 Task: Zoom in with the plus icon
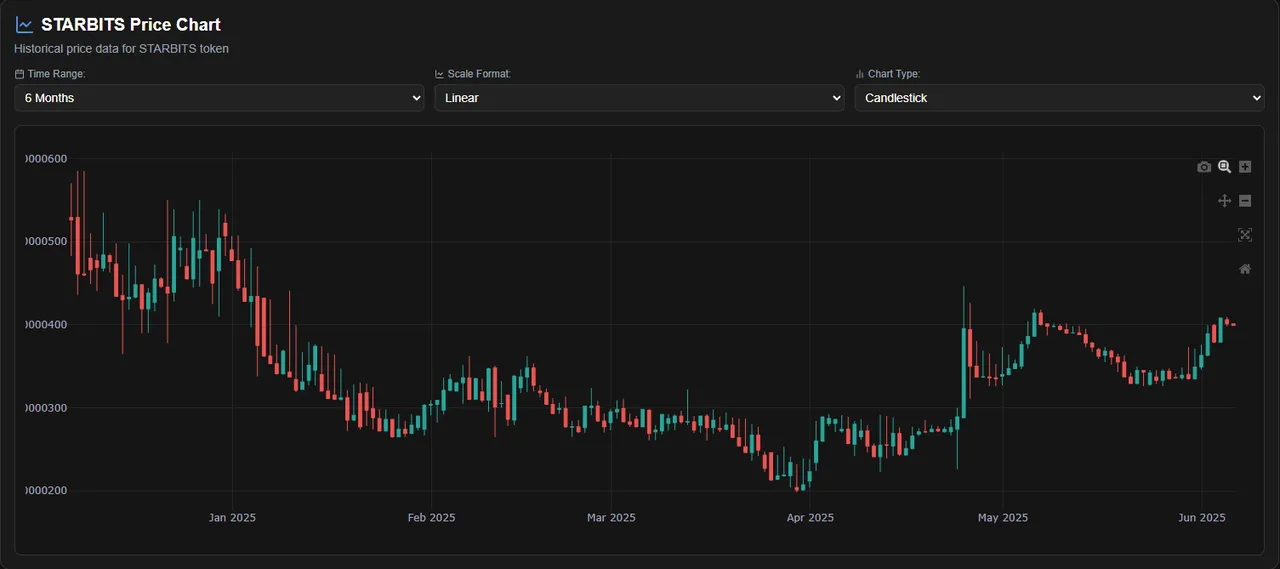click(x=1245, y=167)
